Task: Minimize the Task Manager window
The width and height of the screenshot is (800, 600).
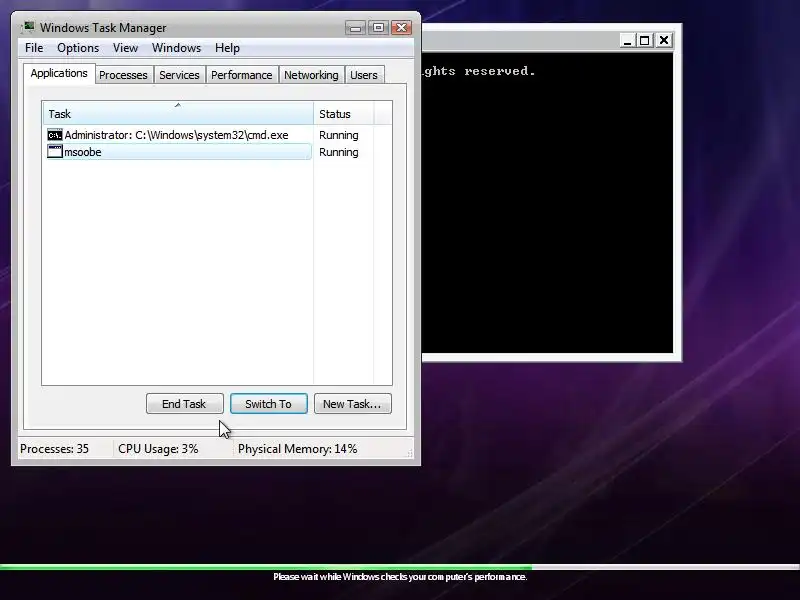Action: (356, 28)
